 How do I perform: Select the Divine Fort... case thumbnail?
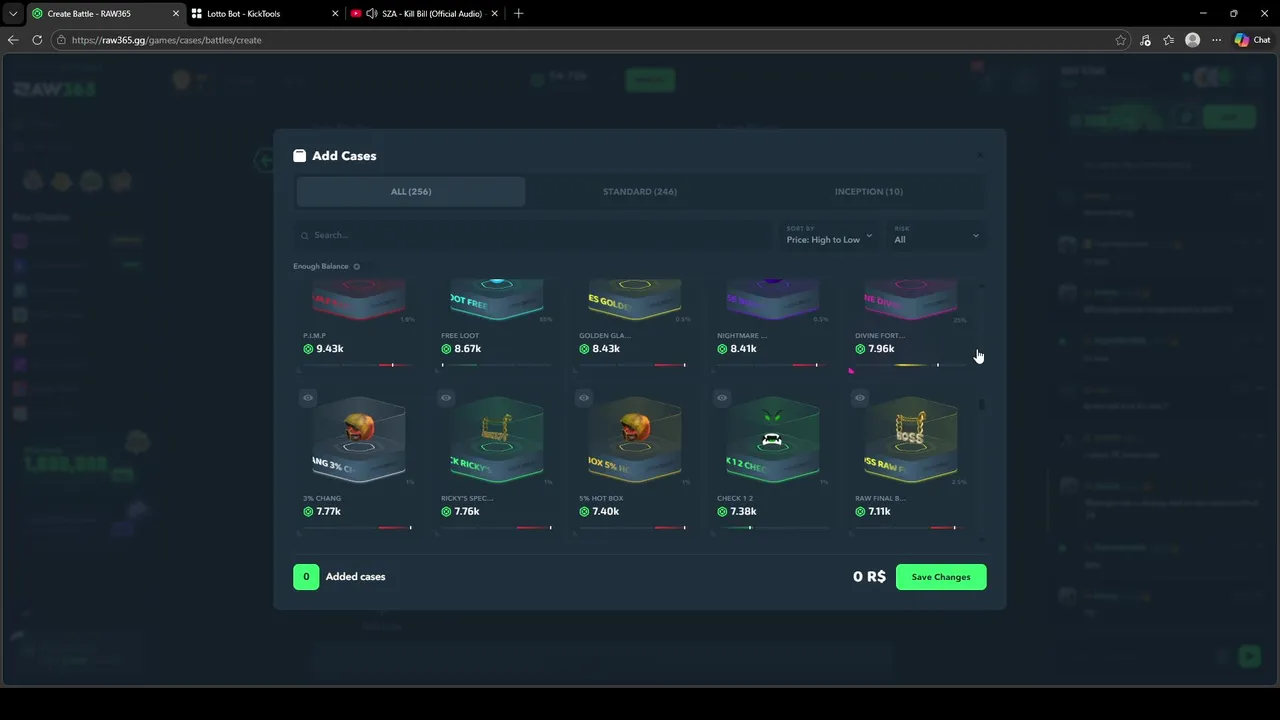click(x=910, y=299)
